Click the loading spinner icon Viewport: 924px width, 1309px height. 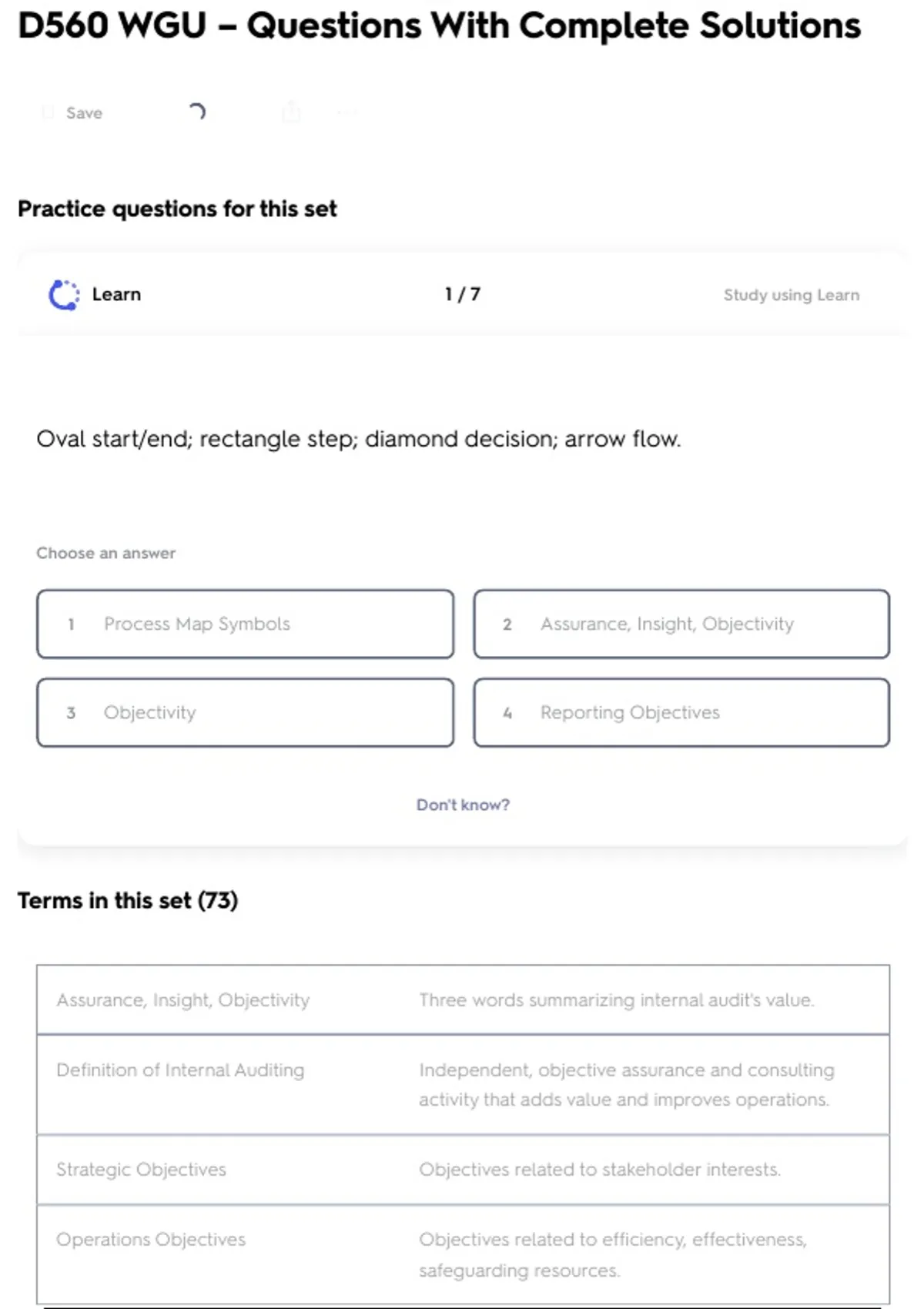coord(197,112)
